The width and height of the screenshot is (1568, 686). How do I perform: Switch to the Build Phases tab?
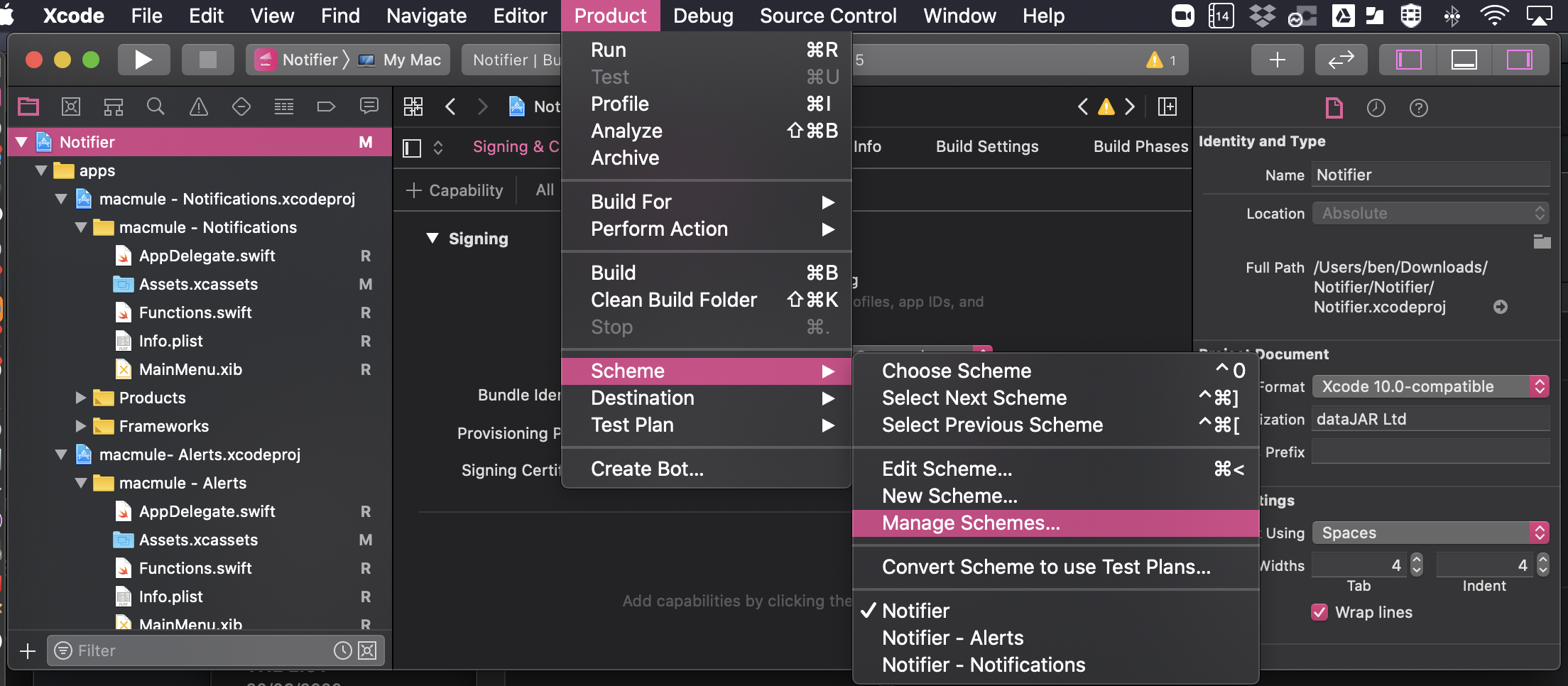[1140, 146]
